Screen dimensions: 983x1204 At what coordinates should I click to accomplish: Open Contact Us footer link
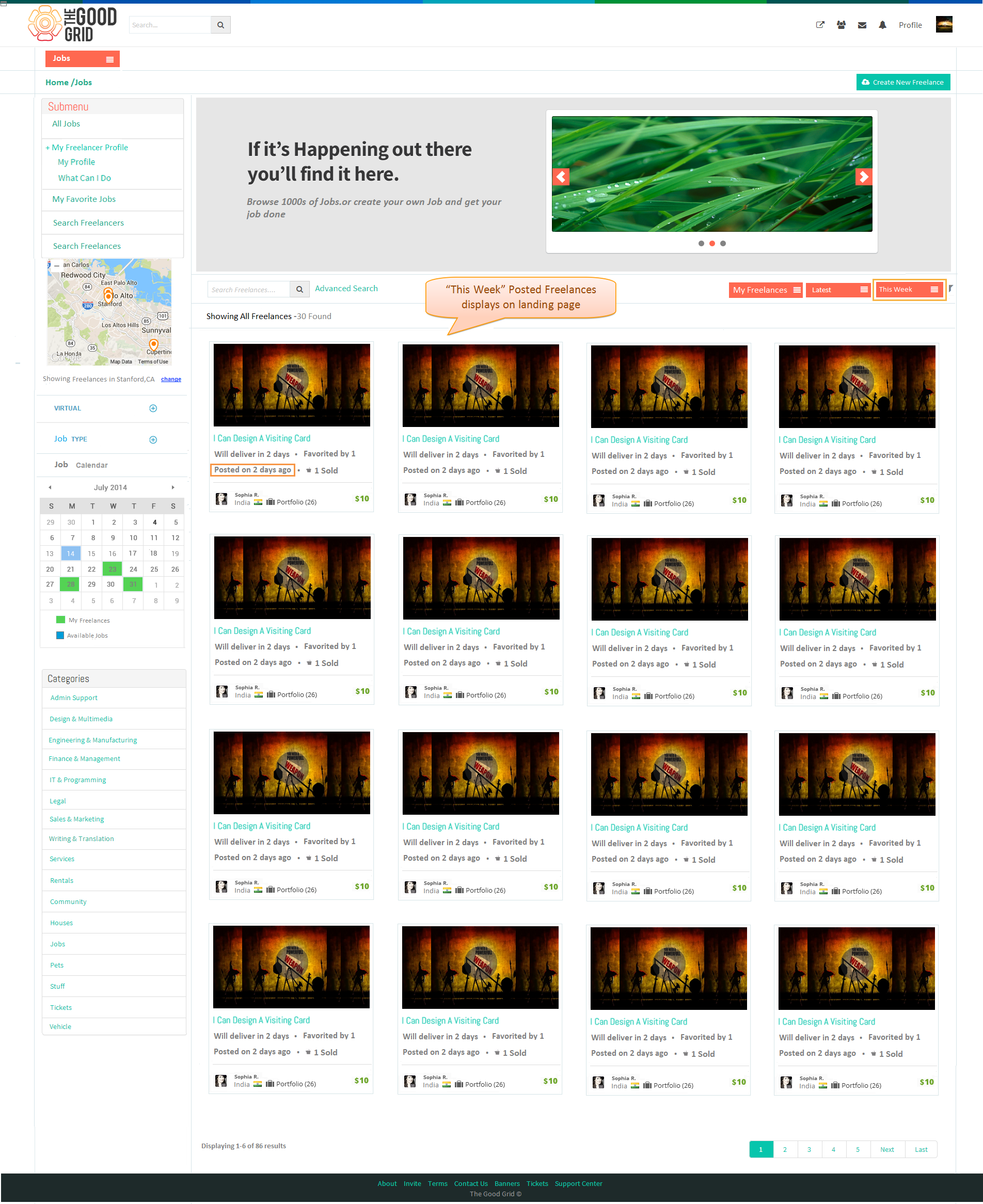pyautogui.click(x=471, y=1184)
